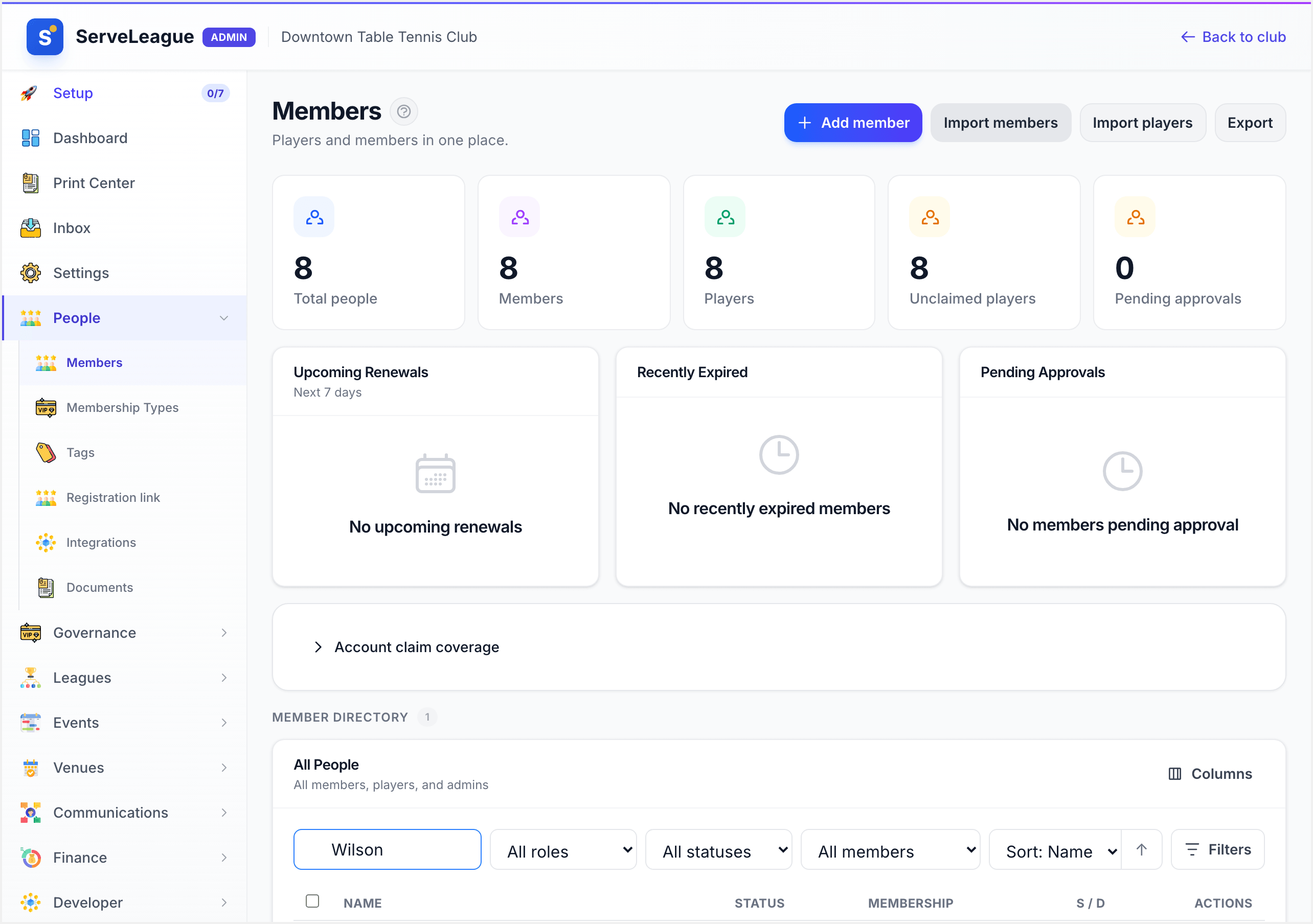The height and width of the screenshot is (924, 1313).
Task: Tick the select-all checkbox in table header
Action: (312, 901)
